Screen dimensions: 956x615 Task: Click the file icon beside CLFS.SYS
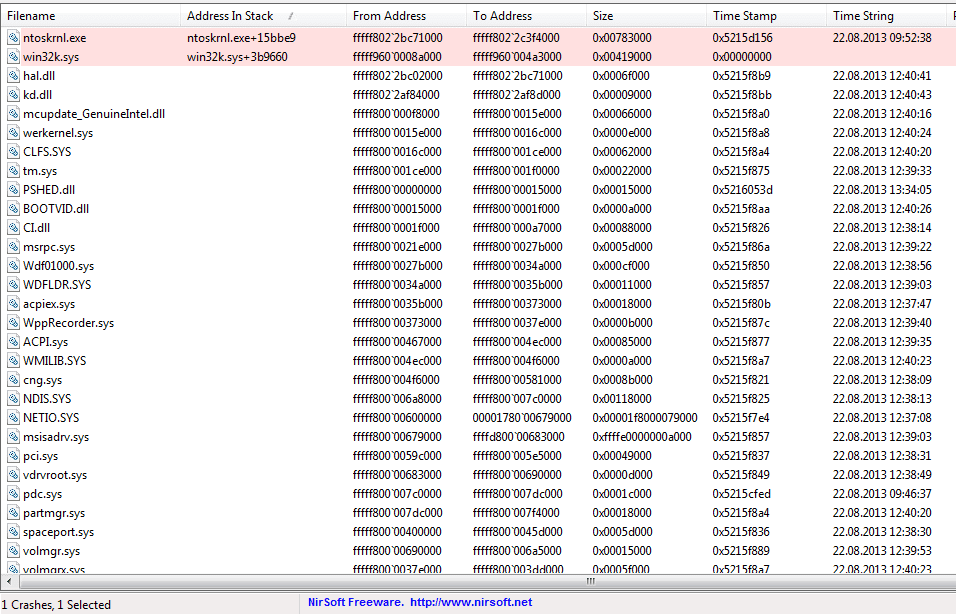[13, 152]
